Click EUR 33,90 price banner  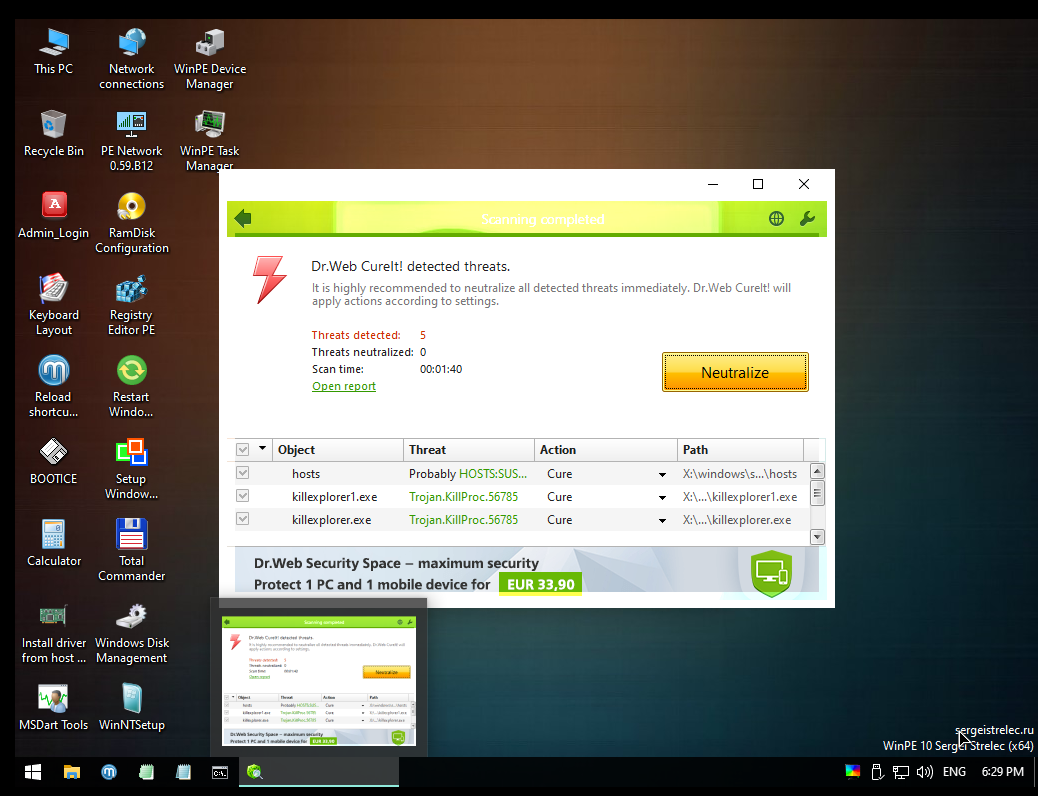pyautogui.click(x=541, y=584)
